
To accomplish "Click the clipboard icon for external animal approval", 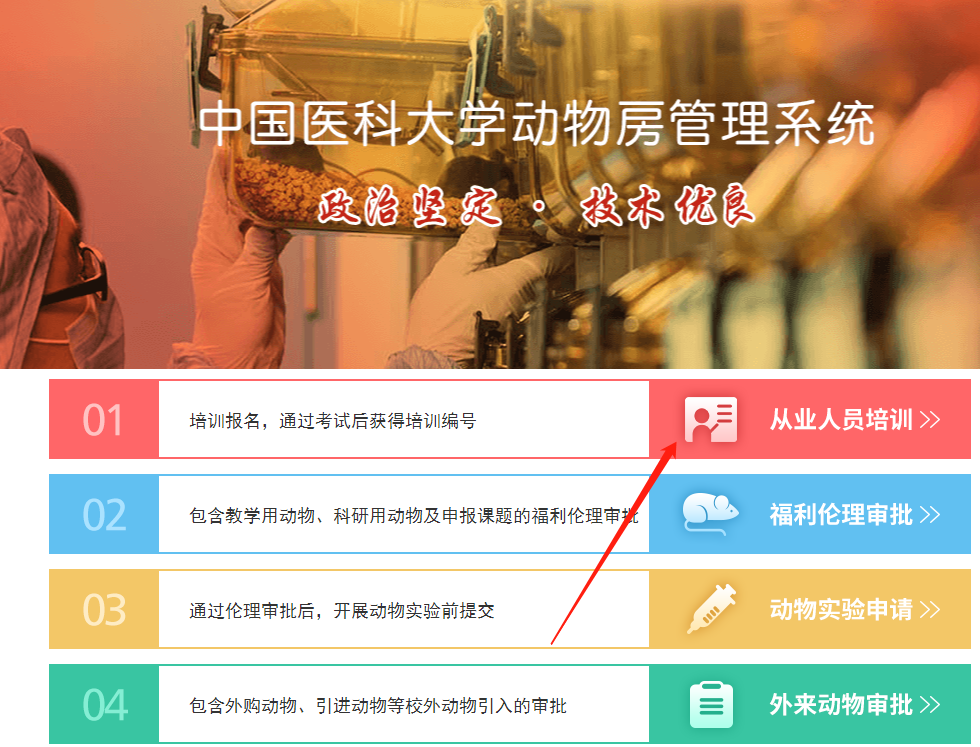I will click(x=711, y=704).
